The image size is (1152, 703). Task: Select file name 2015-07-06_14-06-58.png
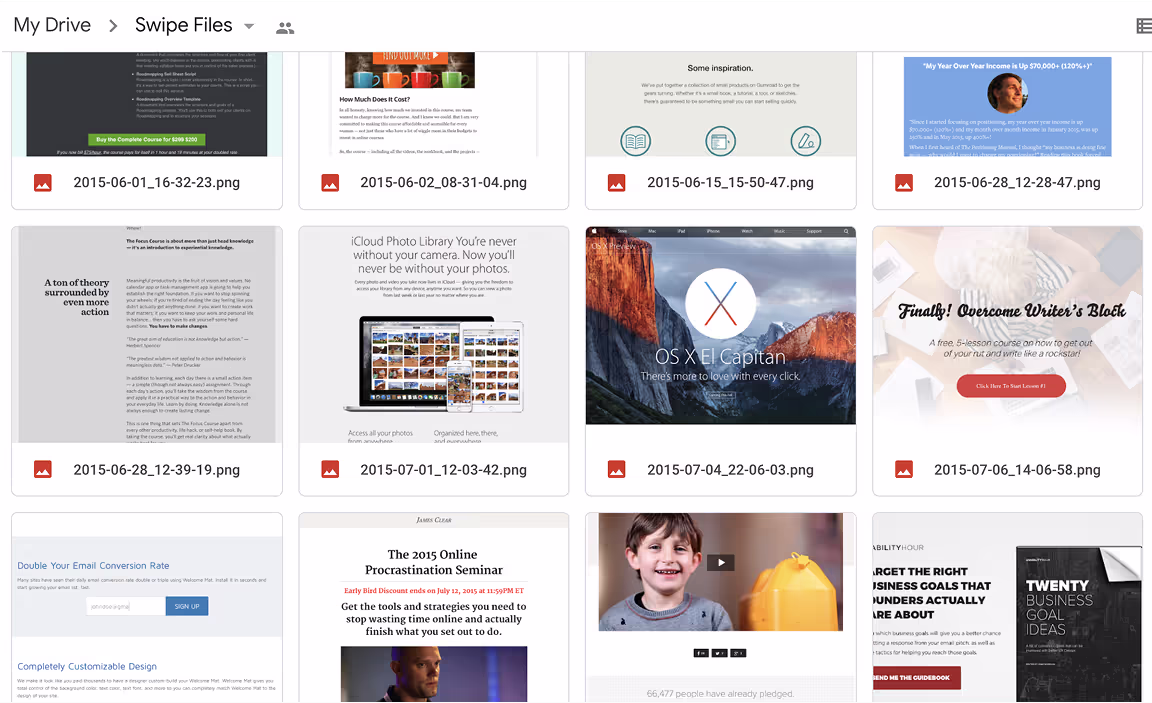point(1017,469)
